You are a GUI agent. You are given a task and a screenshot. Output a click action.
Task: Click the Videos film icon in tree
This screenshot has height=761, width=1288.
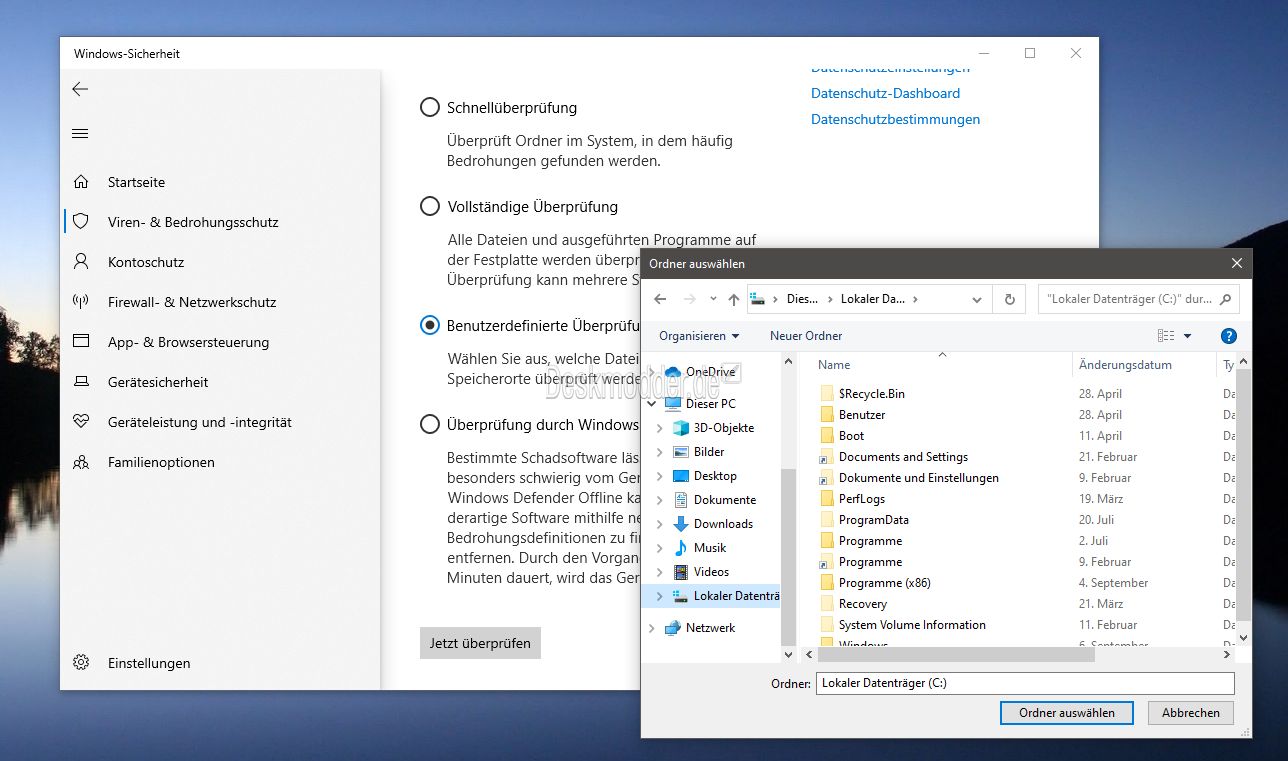pyautogui.click(x=681, y=572)
